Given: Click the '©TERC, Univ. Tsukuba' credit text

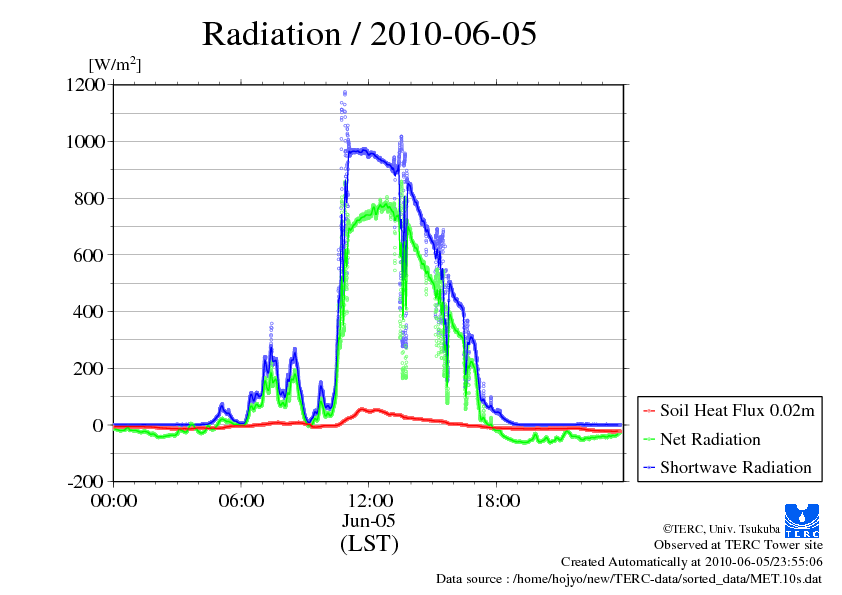Looking at the screenshot, I should [x=721, y=529].
